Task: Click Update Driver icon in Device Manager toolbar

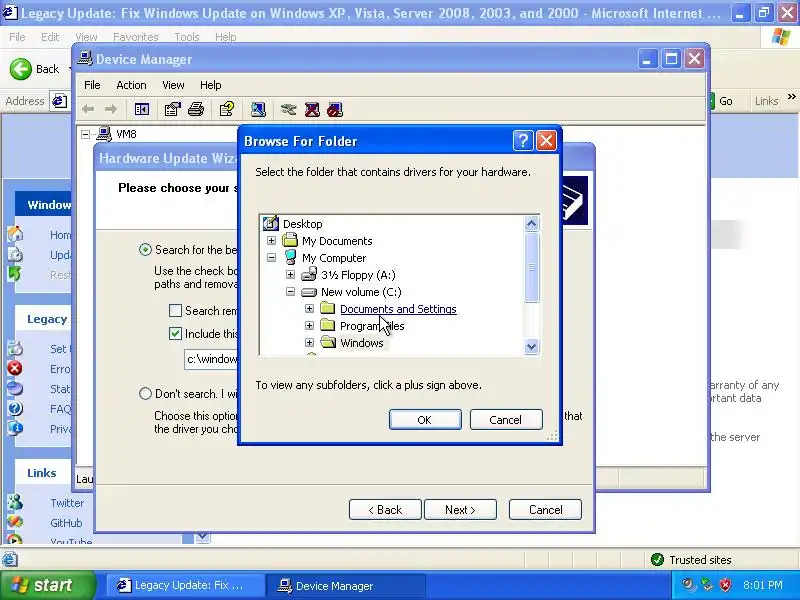Action: click(x=288, y=109)
